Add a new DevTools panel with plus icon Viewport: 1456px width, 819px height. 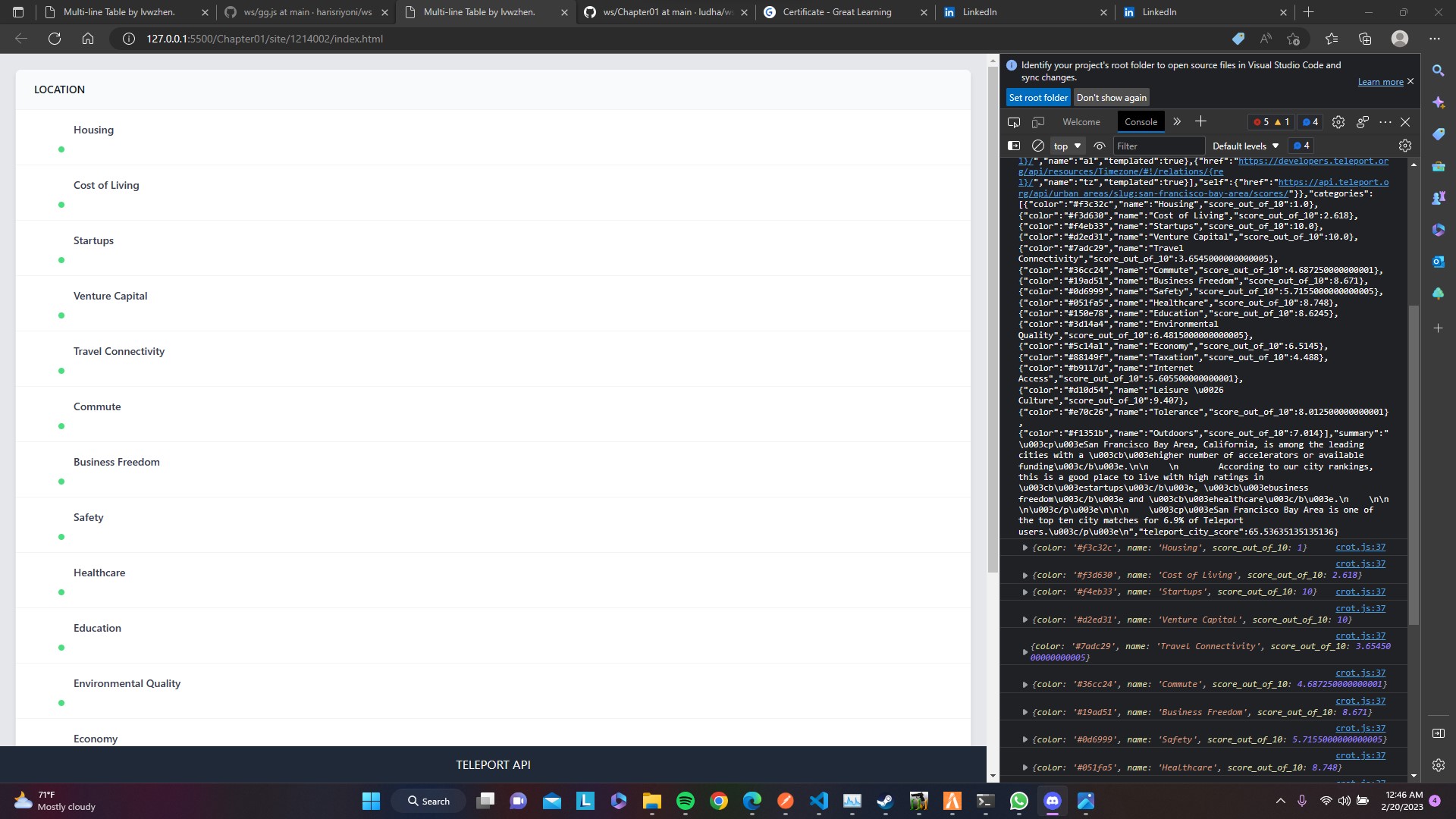(x=1200, y=121)
